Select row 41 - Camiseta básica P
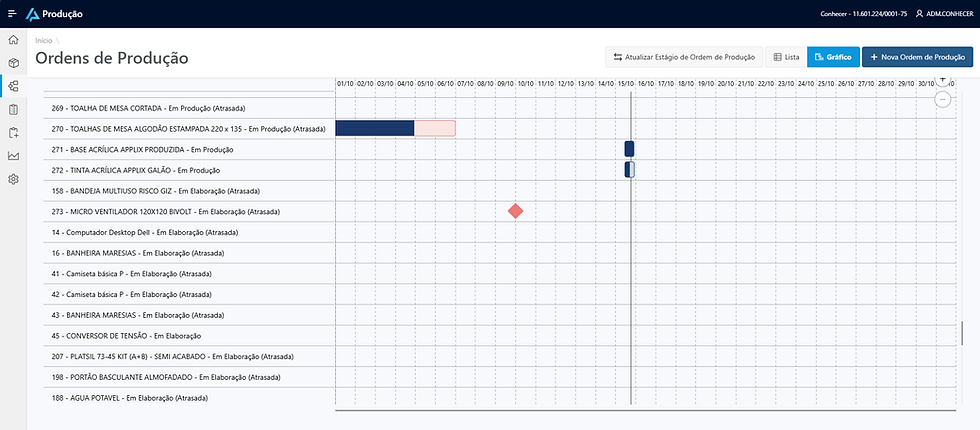This screenshot has height=430, width=980. [188, 274]
